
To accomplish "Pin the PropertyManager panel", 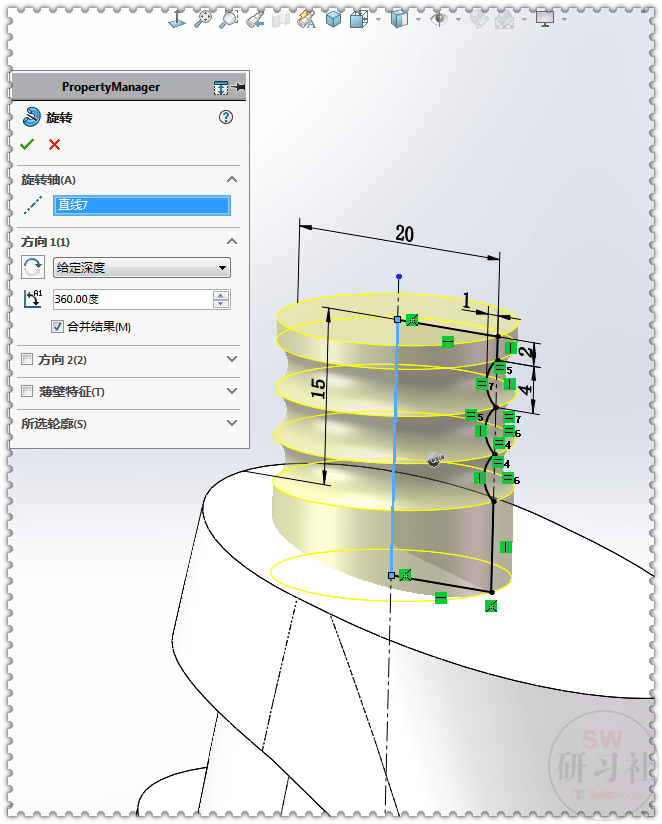I will 239,88.
